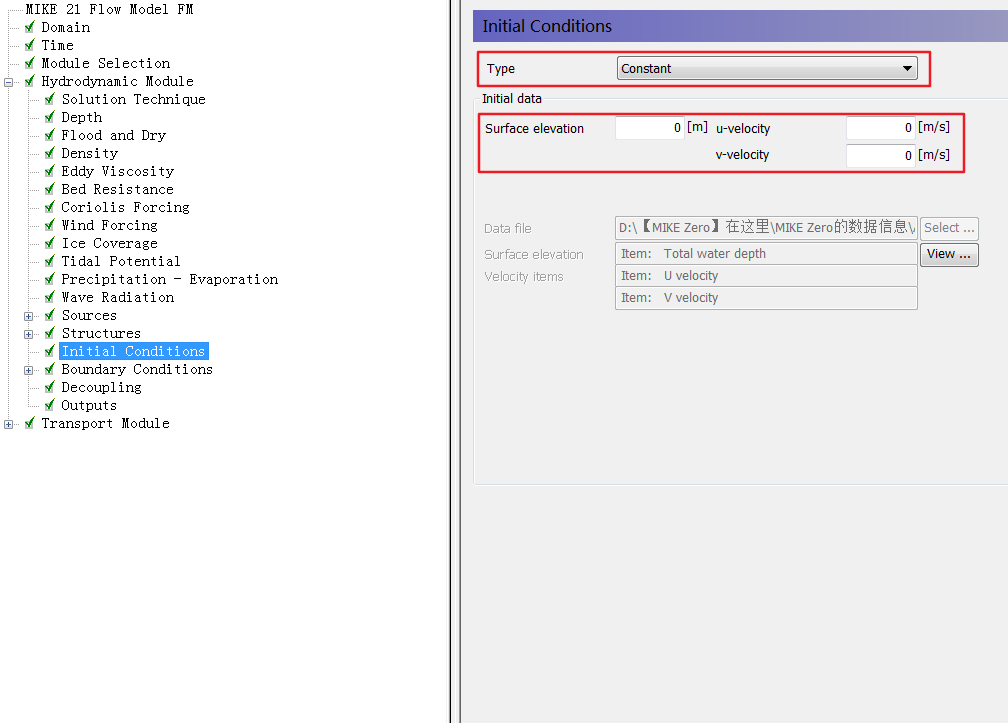
Task: Select Coriolis Forcing item
Action: (x=125, y=207)
